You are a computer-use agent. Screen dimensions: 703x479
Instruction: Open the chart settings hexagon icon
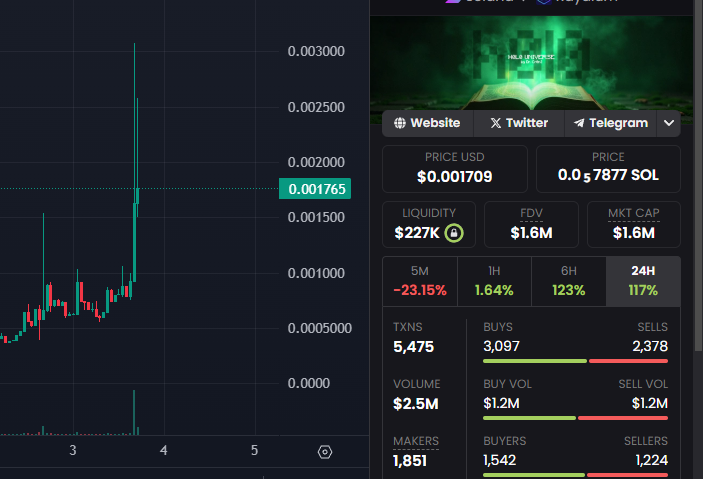tap(325, 452)
